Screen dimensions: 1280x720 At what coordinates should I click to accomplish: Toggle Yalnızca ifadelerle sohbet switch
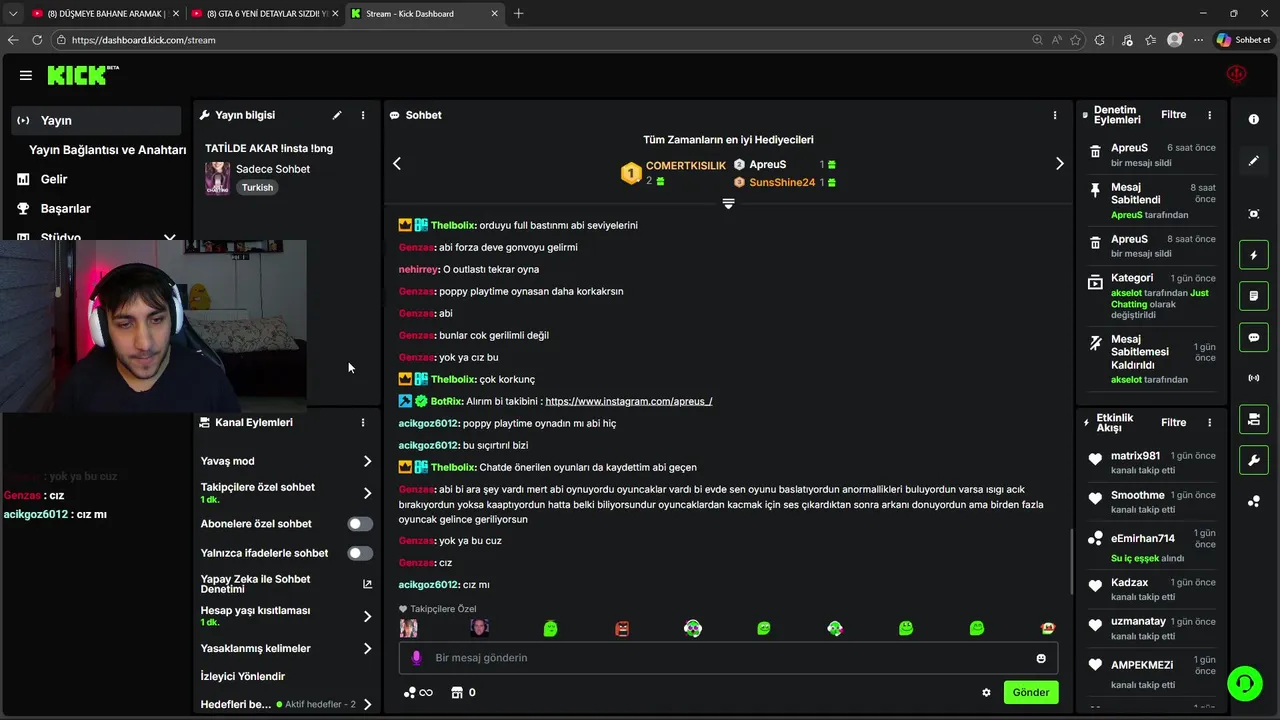coord(360,553)
